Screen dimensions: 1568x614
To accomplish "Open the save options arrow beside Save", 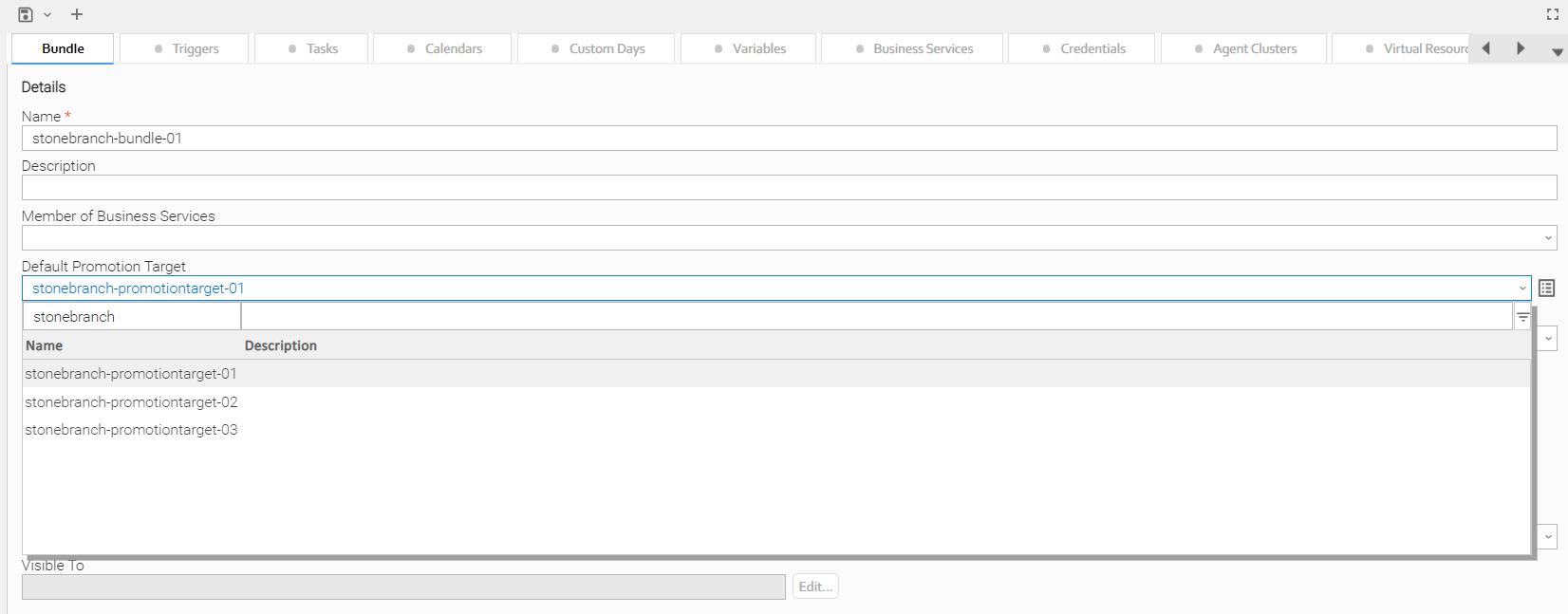I will [47, 15].
